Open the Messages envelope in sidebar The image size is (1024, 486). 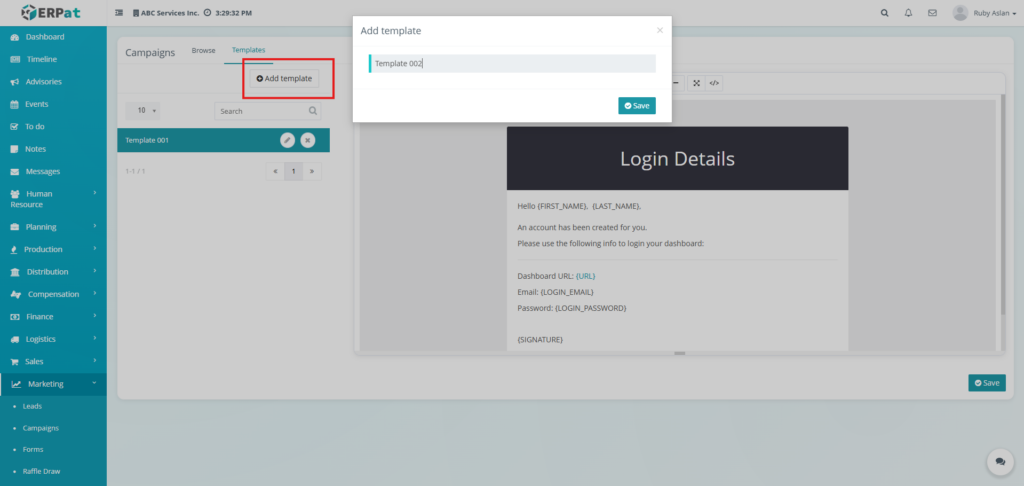pos(15,172)
